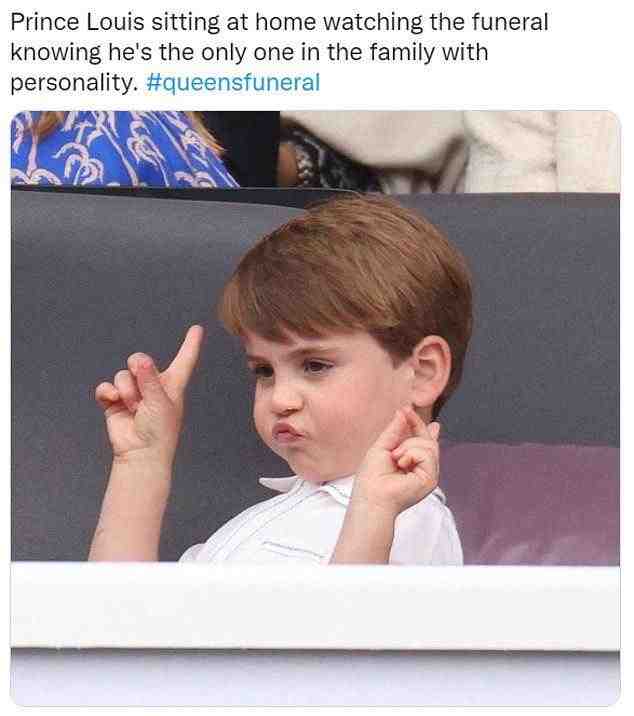This screenshot has width=634, height=716.
Task: Click the boy's pouting mouth
Action: click(287, 432)
